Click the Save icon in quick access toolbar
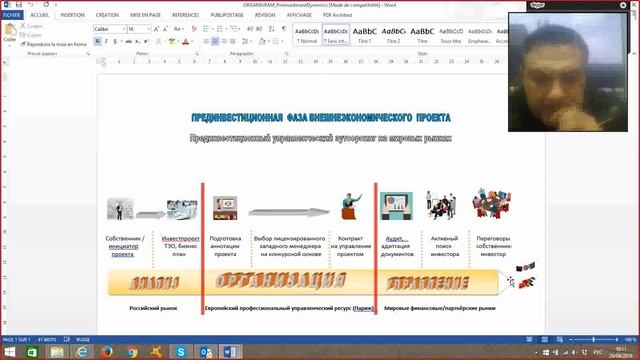Screen dimensions: 640x360 [18, 4]
